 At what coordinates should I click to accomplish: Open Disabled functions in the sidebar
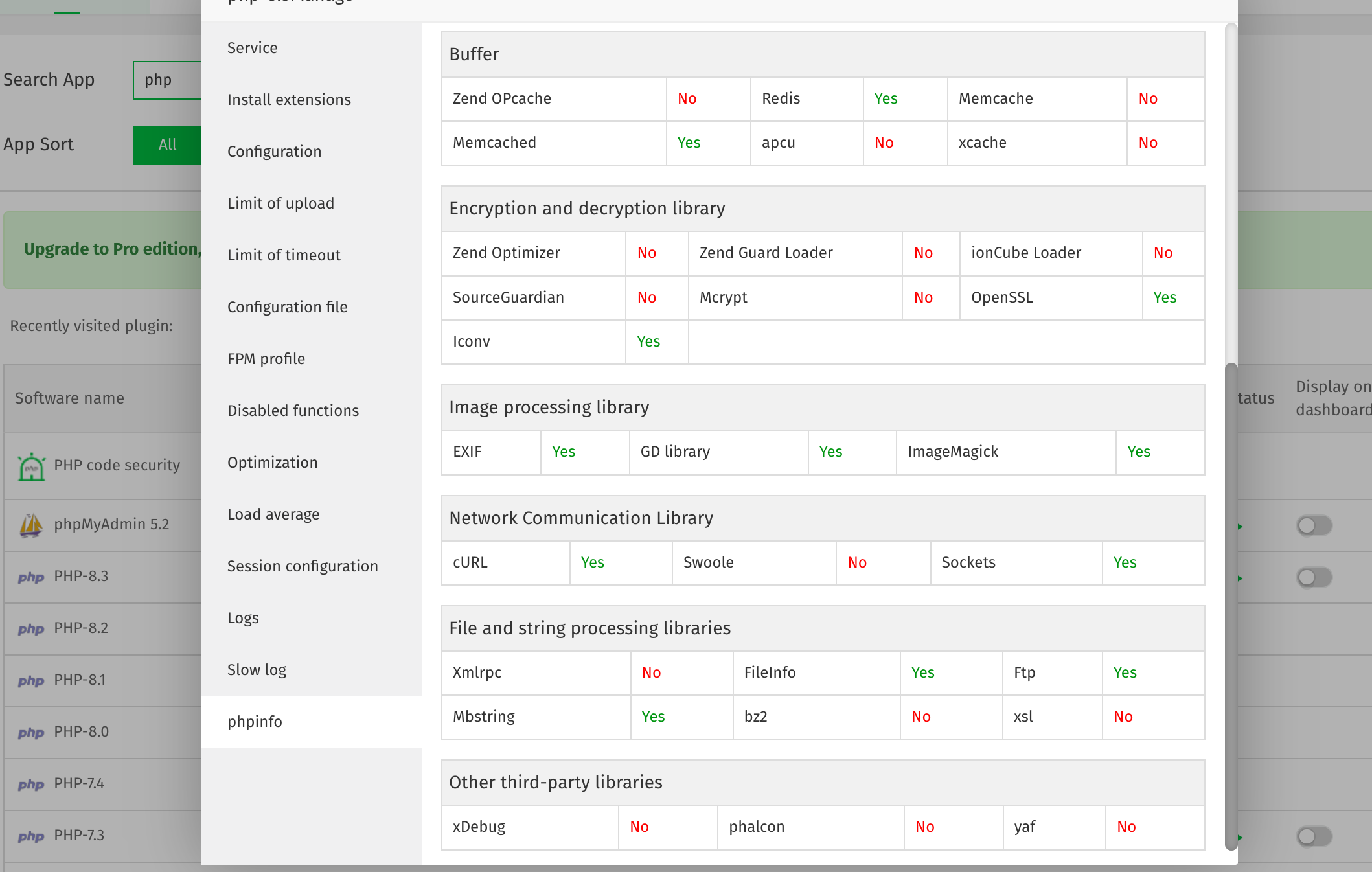(293, 411)
